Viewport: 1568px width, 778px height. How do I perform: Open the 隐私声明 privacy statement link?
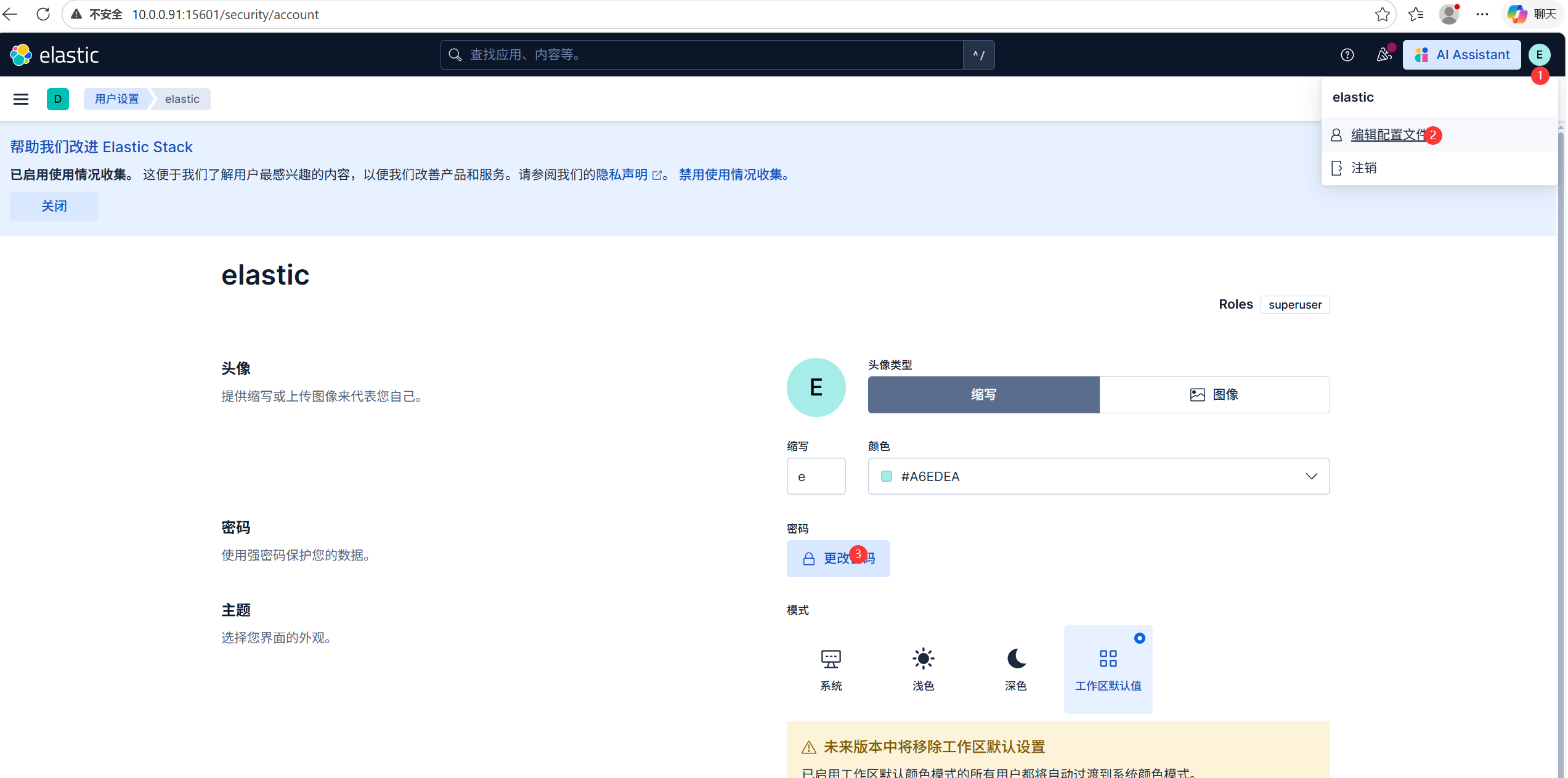[622, 175]
